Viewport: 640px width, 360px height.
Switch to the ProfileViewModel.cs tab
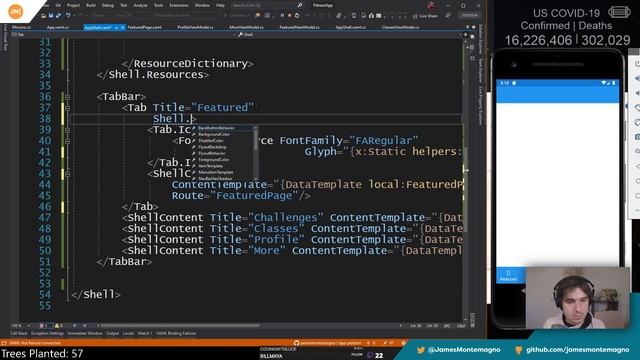pyautogui.click(x=195, y=27)
